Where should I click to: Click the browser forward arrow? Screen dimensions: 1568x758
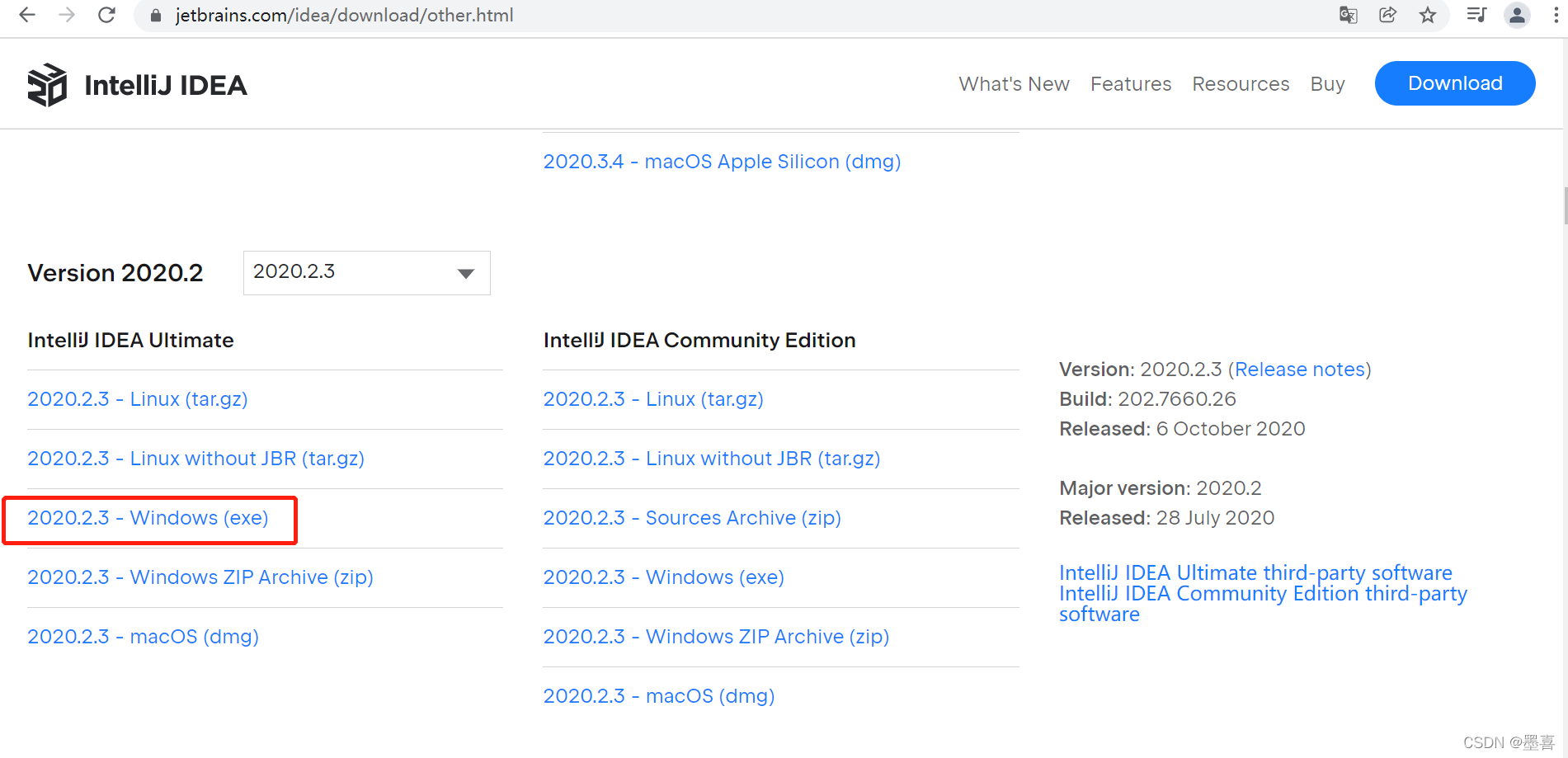click(67, 15)
